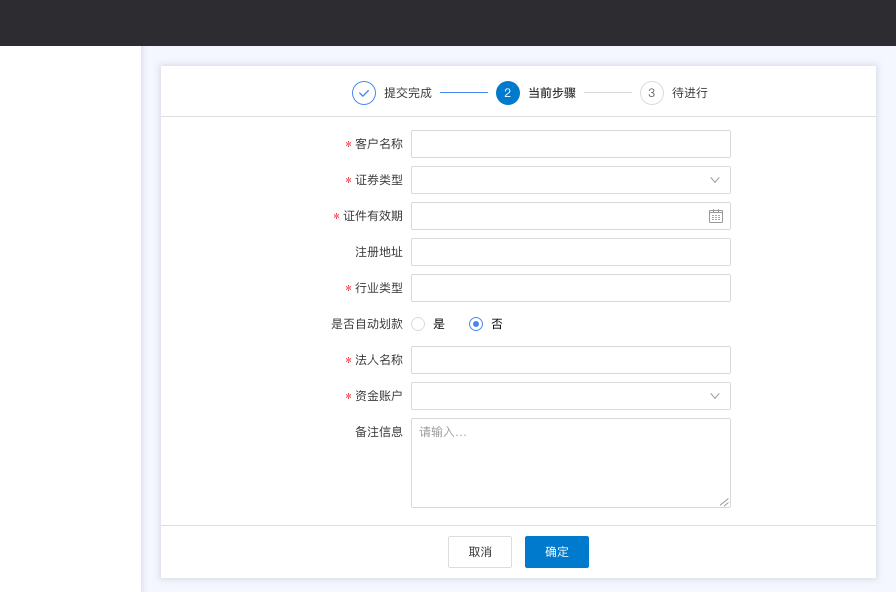This screenshot has height=592, width=896.
Task: Focus the 注册地址 input field
Action: point(571,252)
